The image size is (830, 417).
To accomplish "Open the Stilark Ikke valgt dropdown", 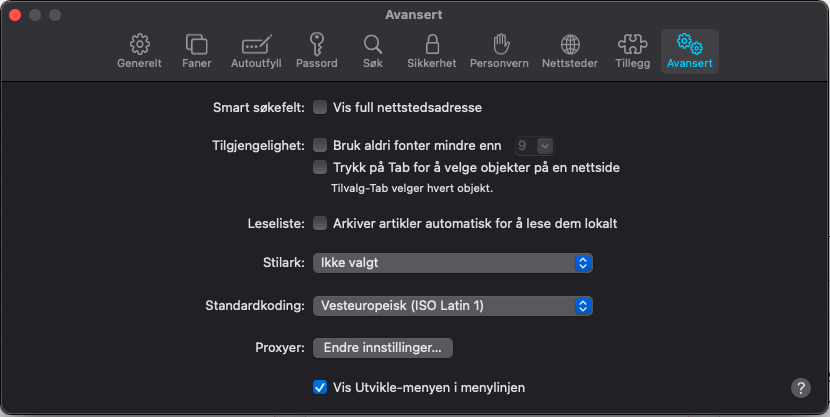I will 453,263.
